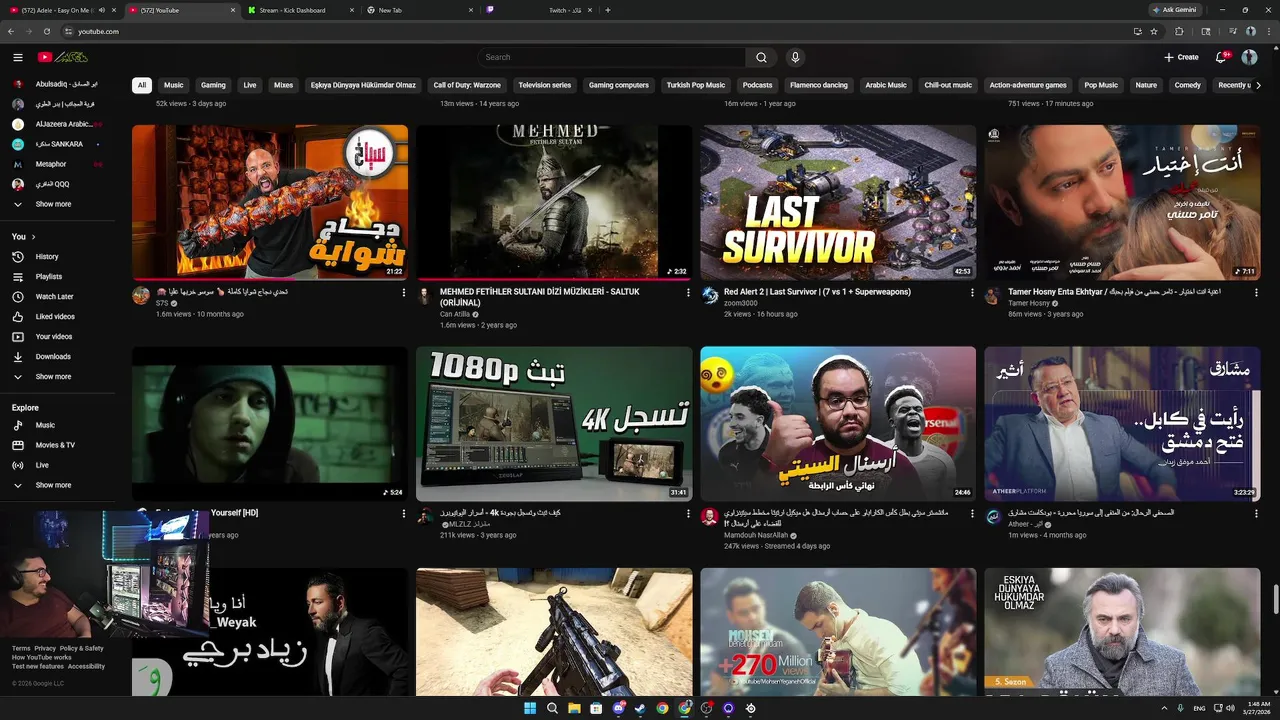This screenshot has height=720, width=1280.
Task: Open Discord from the taskbar
Action: pyautogui.click(x=618, y=708)
